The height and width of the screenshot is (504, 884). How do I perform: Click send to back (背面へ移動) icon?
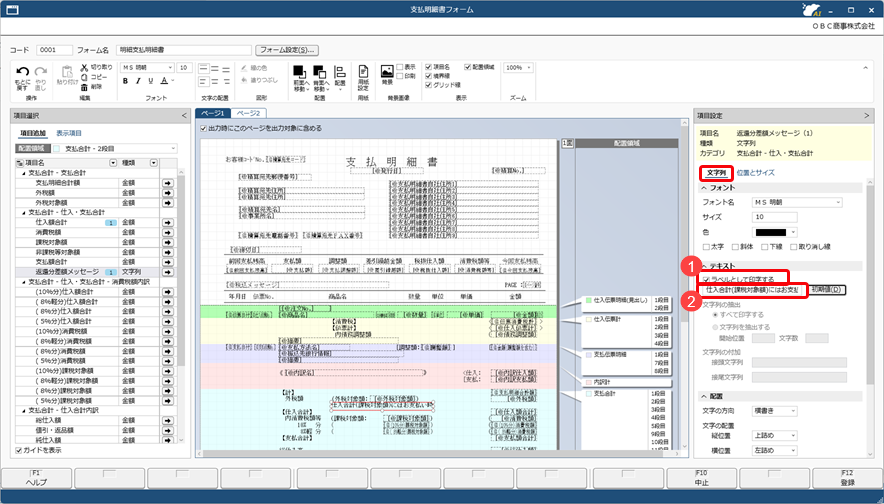pos(320,72)
